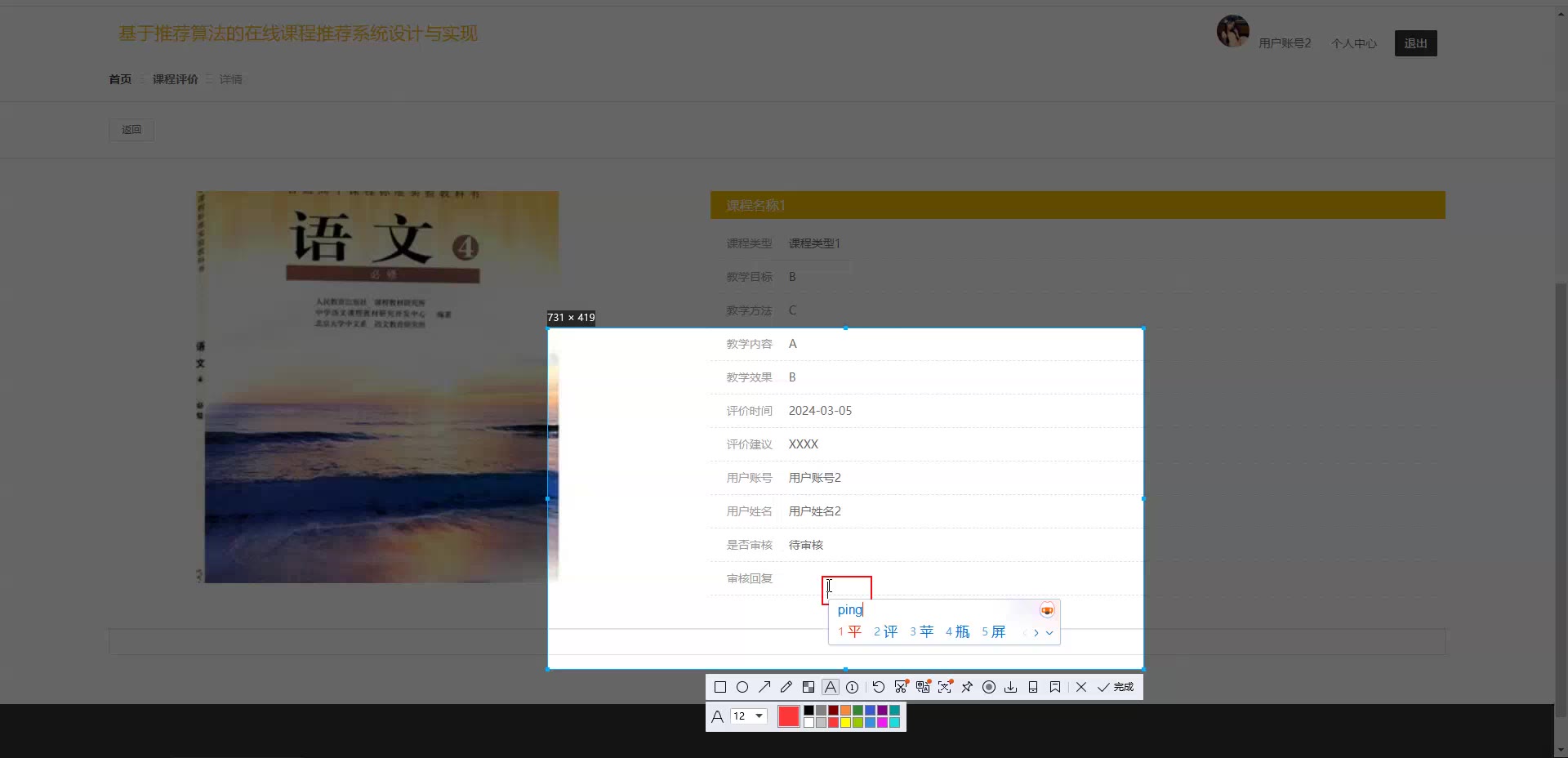The image size is (1568, 758).
Task: Go to next IME candidate page
Action: point(1036,633)
